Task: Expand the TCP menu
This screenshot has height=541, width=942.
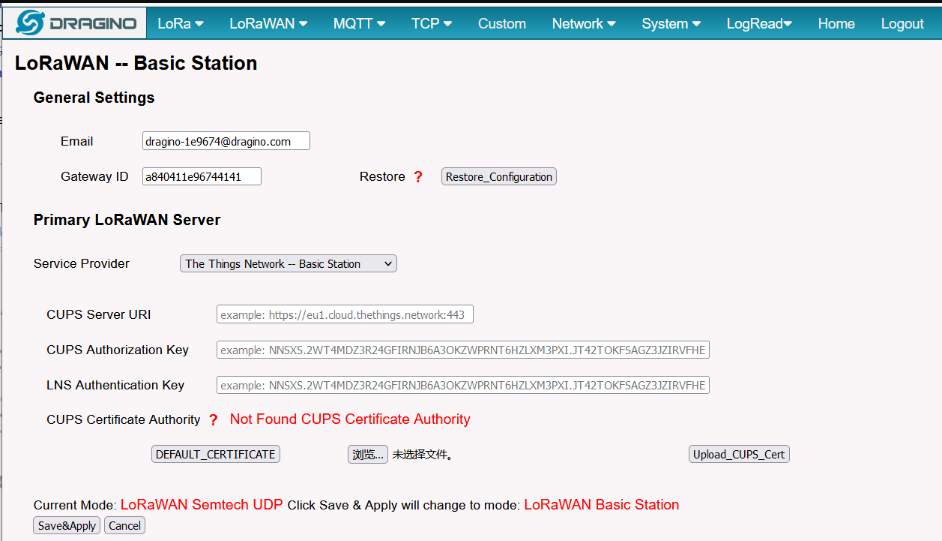Action: (x=431, y=23)
